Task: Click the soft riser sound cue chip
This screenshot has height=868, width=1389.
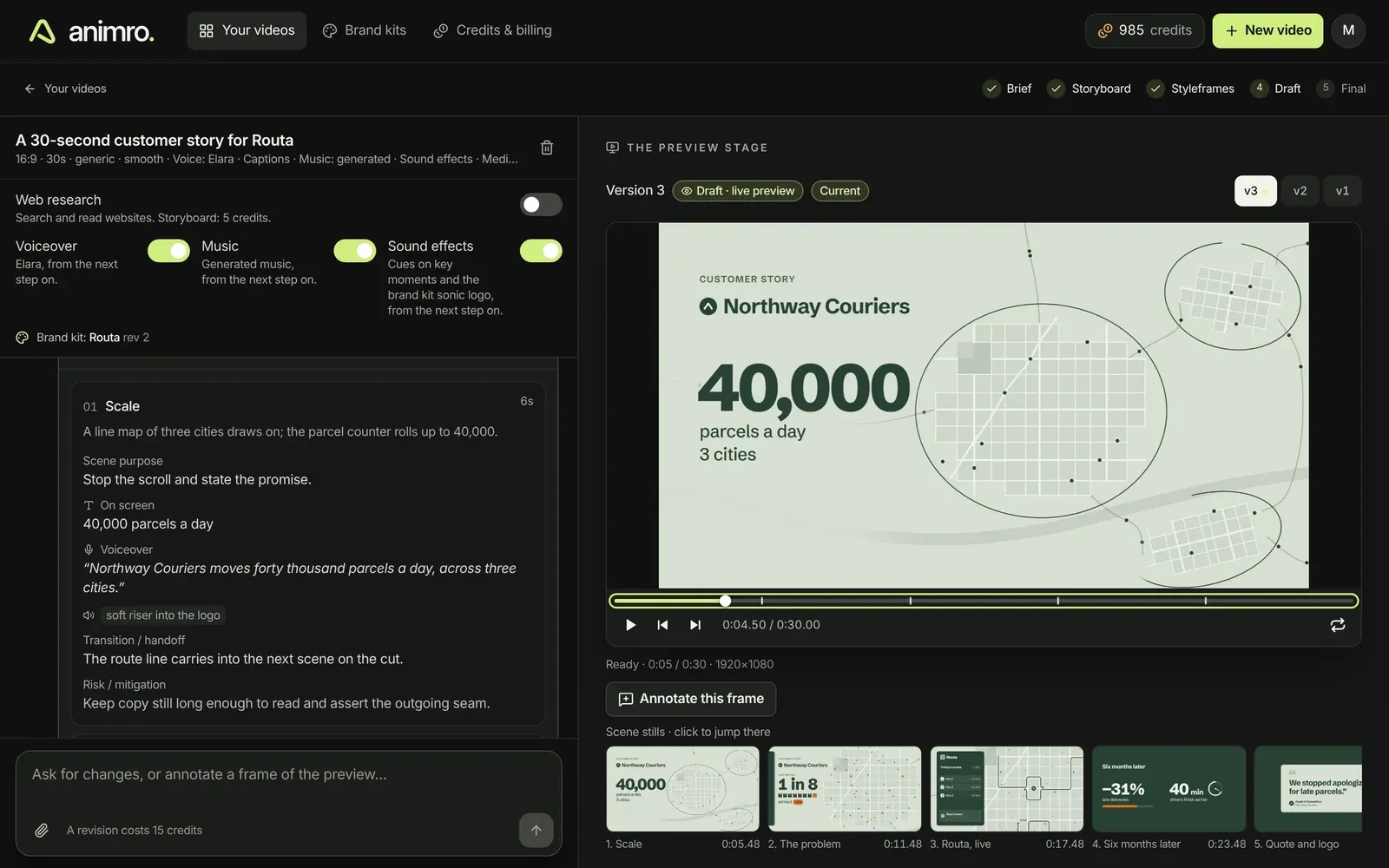Action: click(x=163, y=615)
